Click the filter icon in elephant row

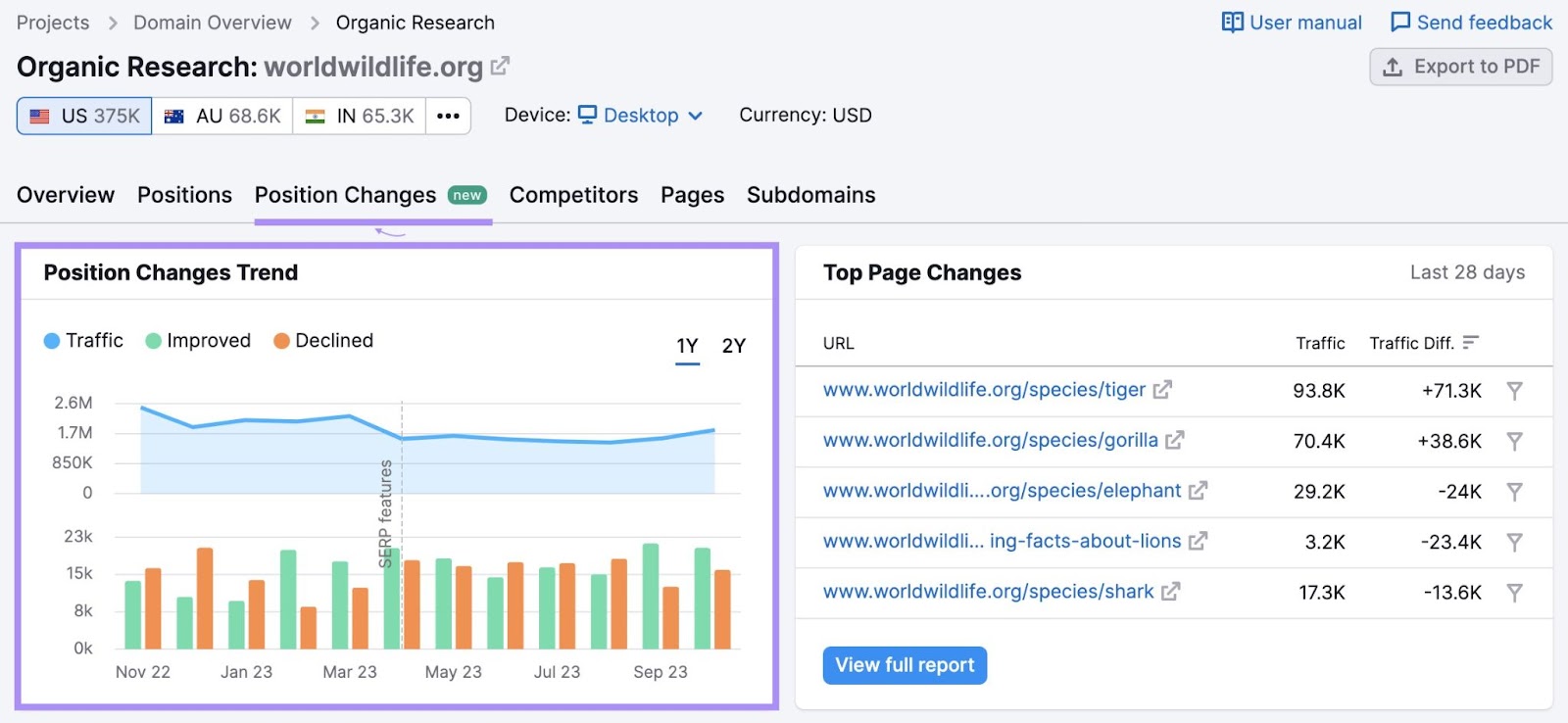coord(1514,492)
